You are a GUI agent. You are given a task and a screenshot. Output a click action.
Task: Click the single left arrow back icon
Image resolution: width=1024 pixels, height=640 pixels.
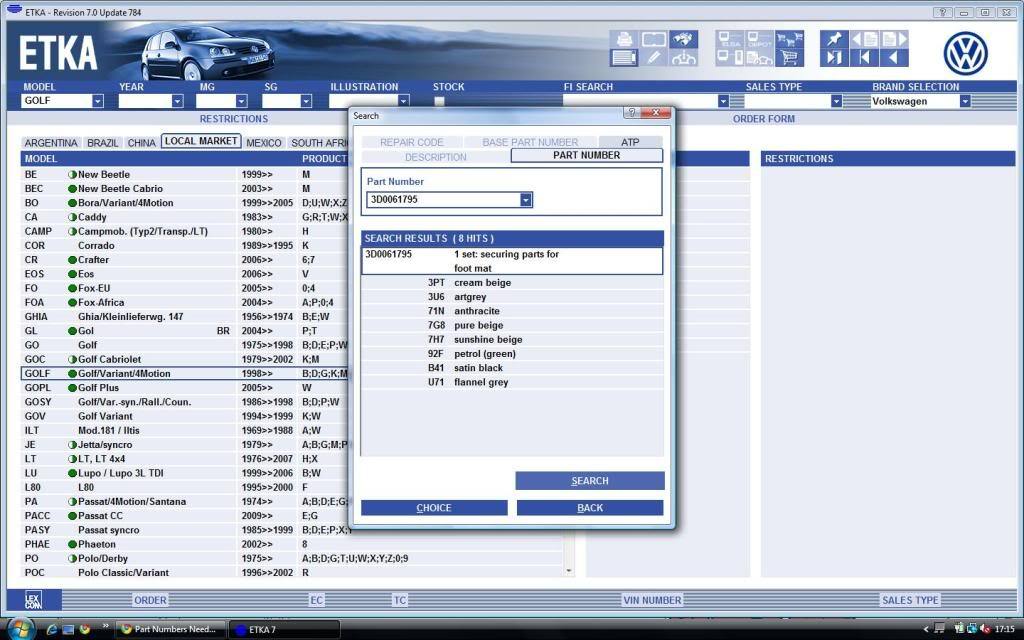point(894,57)
